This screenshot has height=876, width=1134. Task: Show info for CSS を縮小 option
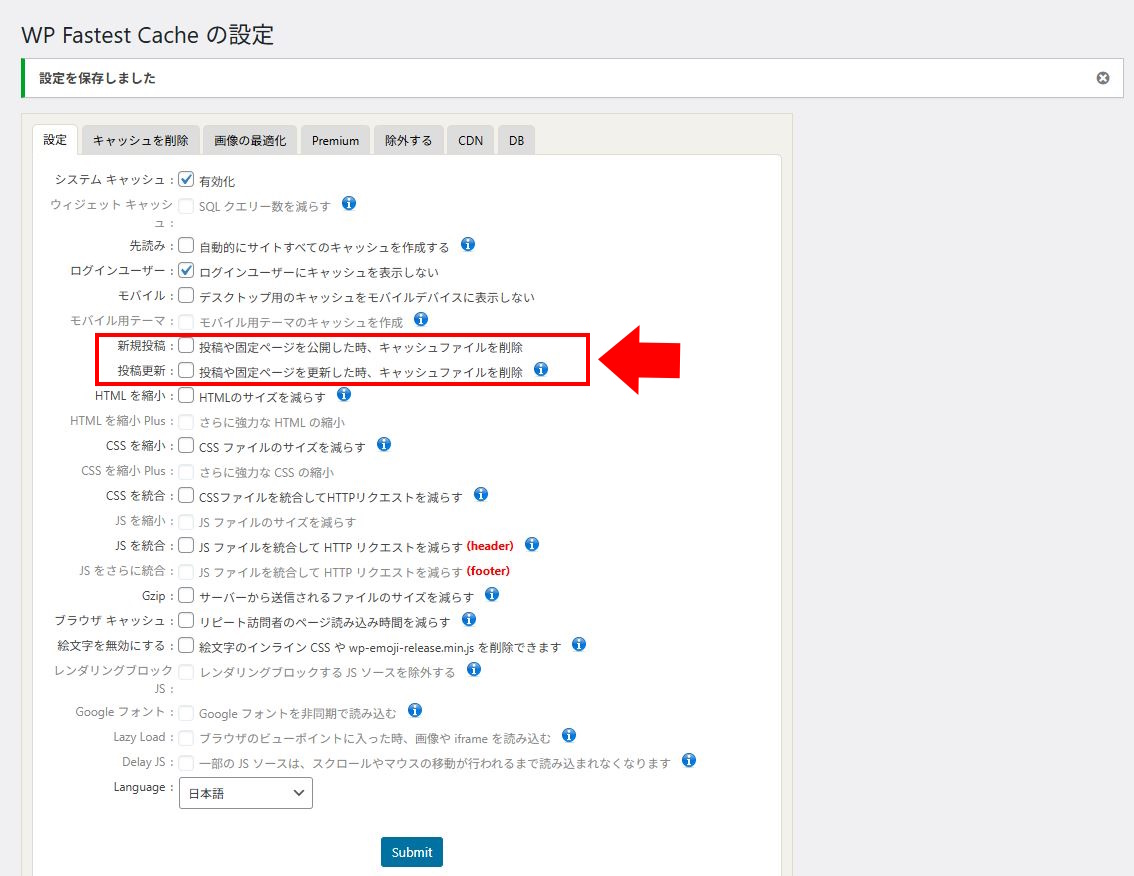click(x=384, y=444)
